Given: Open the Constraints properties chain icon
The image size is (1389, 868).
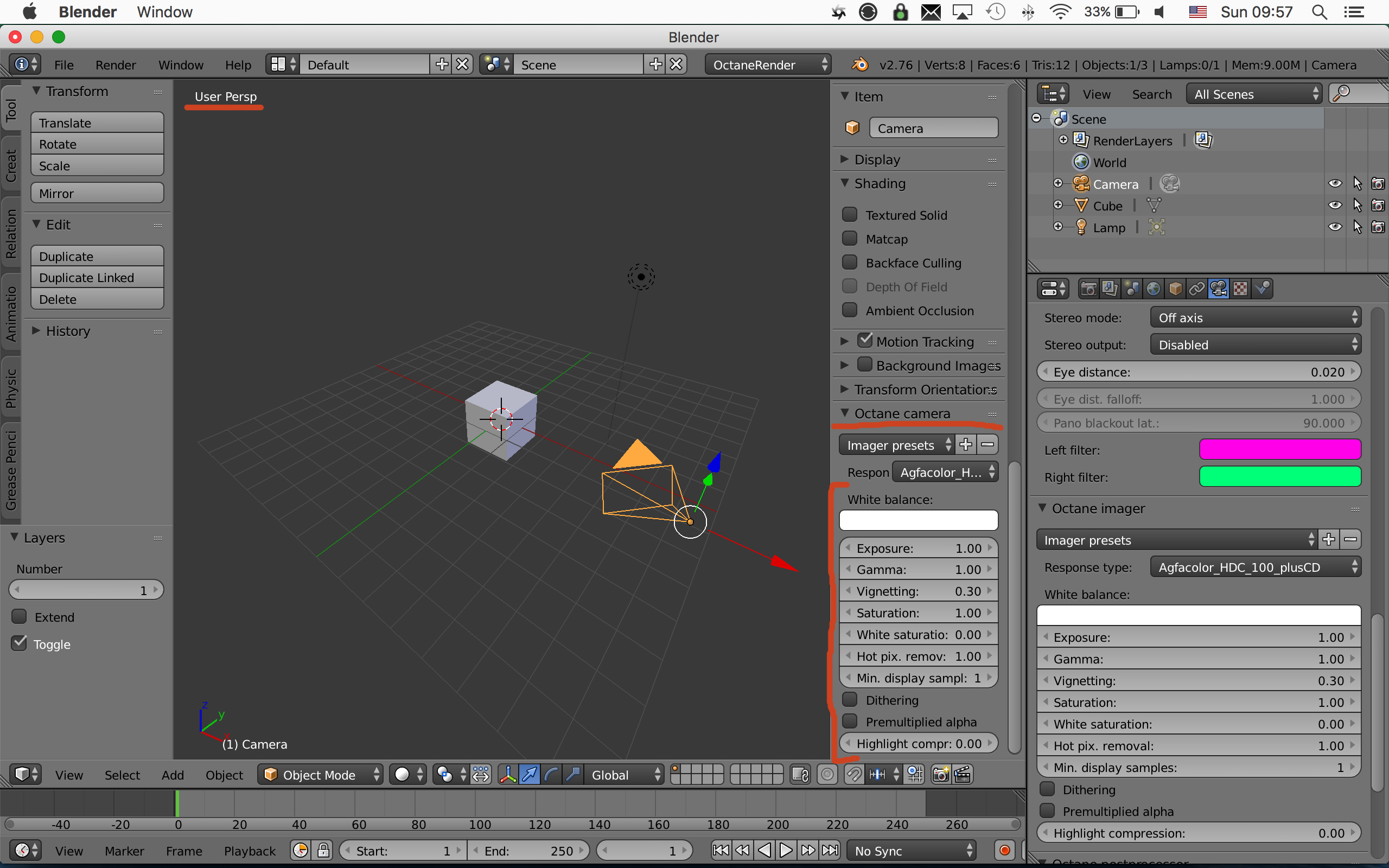Looking at the screenshot, I should [1197, 289].
